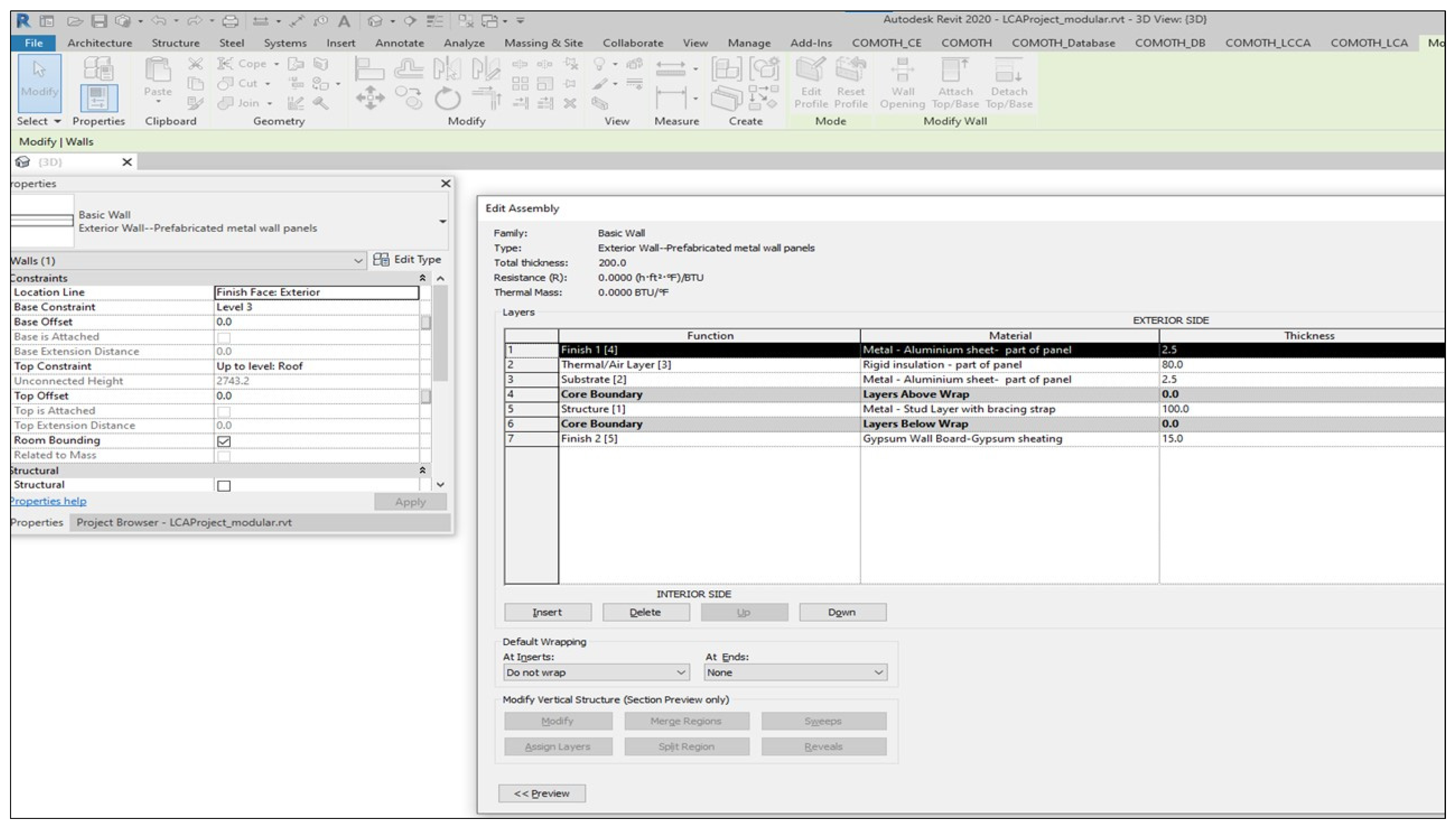Enable the Structural checkbox

point(224,486)
